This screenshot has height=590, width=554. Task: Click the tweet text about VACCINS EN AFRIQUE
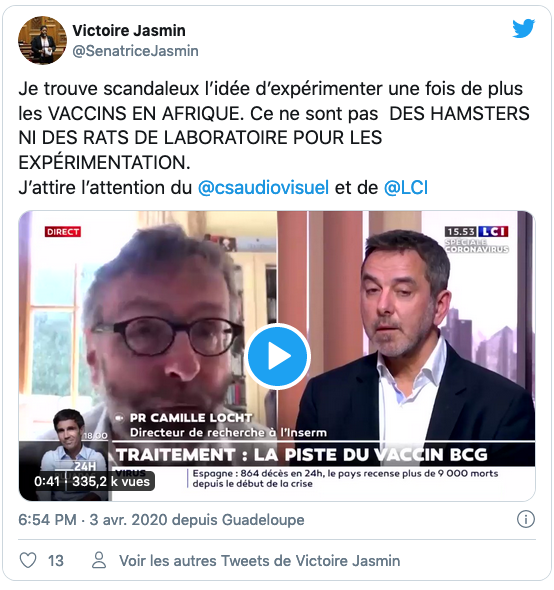(274, 126)
